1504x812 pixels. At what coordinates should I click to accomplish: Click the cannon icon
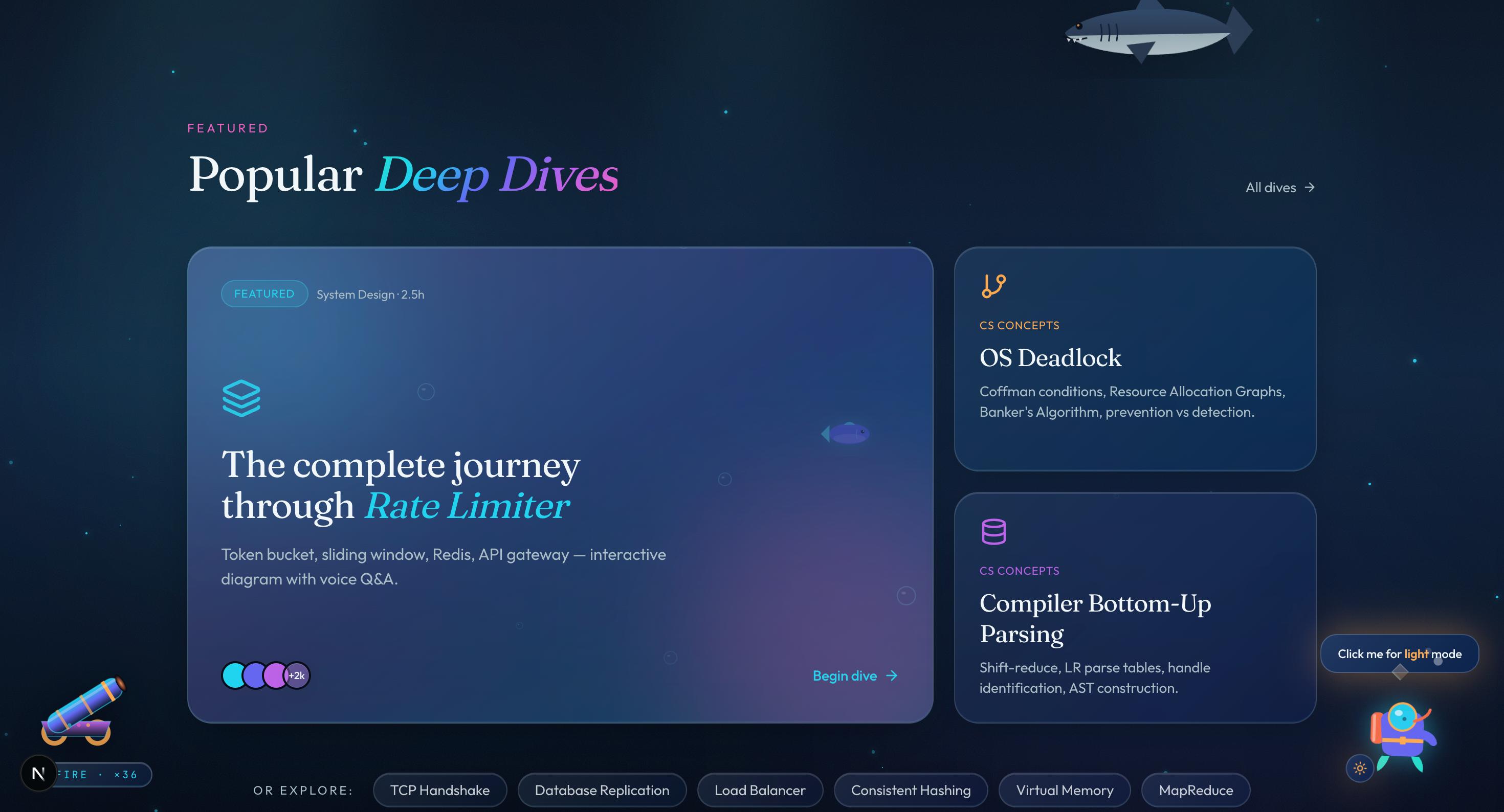(82, 711)
